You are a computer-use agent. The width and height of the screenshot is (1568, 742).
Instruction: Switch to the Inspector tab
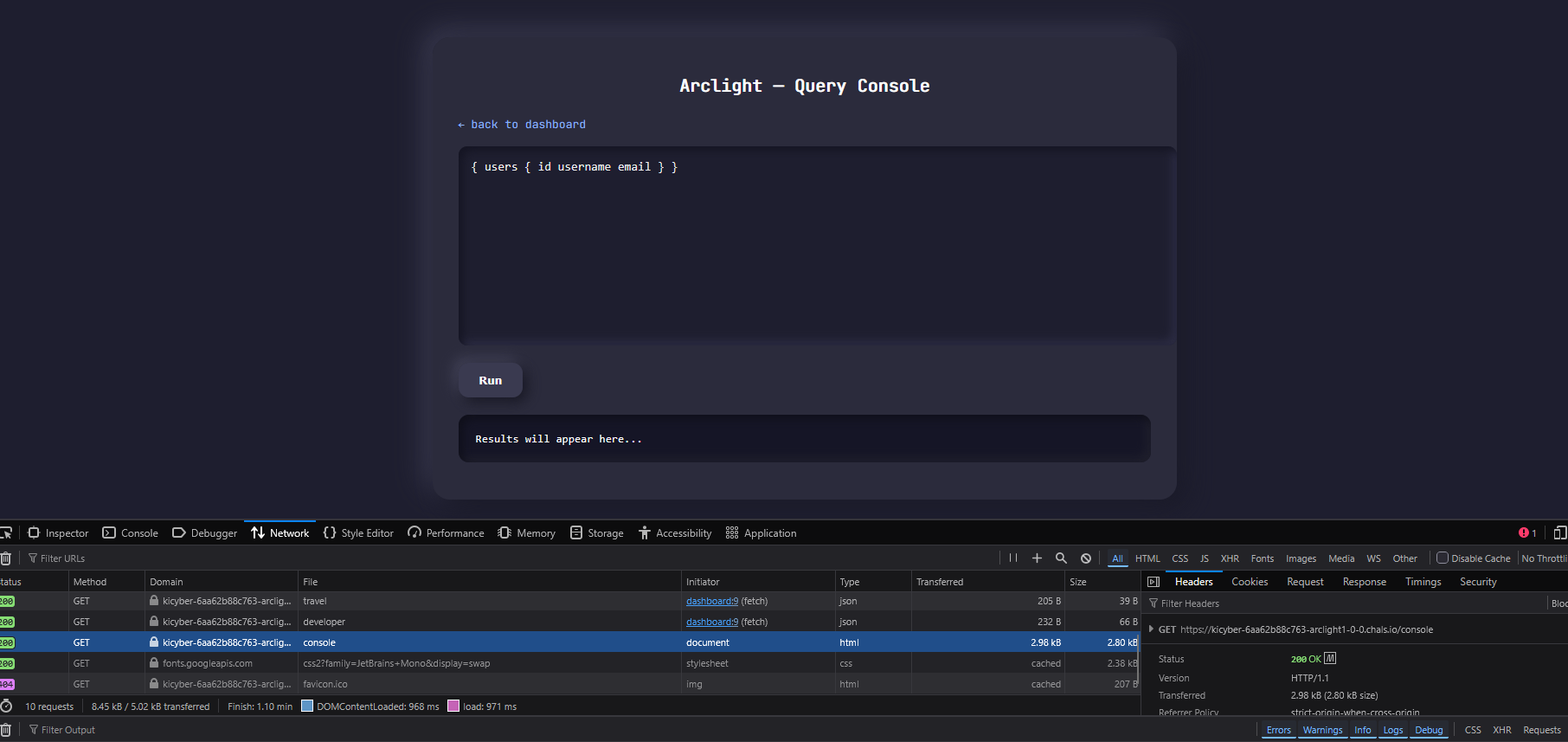(x=59, y=533)
